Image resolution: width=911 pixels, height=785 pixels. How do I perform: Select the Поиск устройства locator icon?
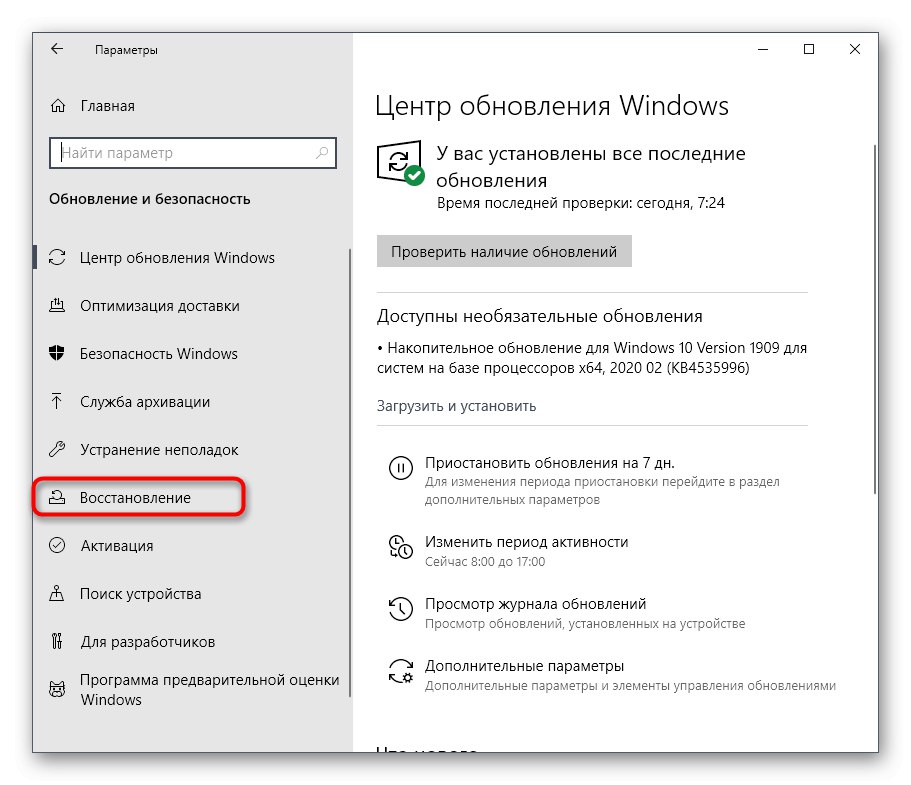[57, 593]
